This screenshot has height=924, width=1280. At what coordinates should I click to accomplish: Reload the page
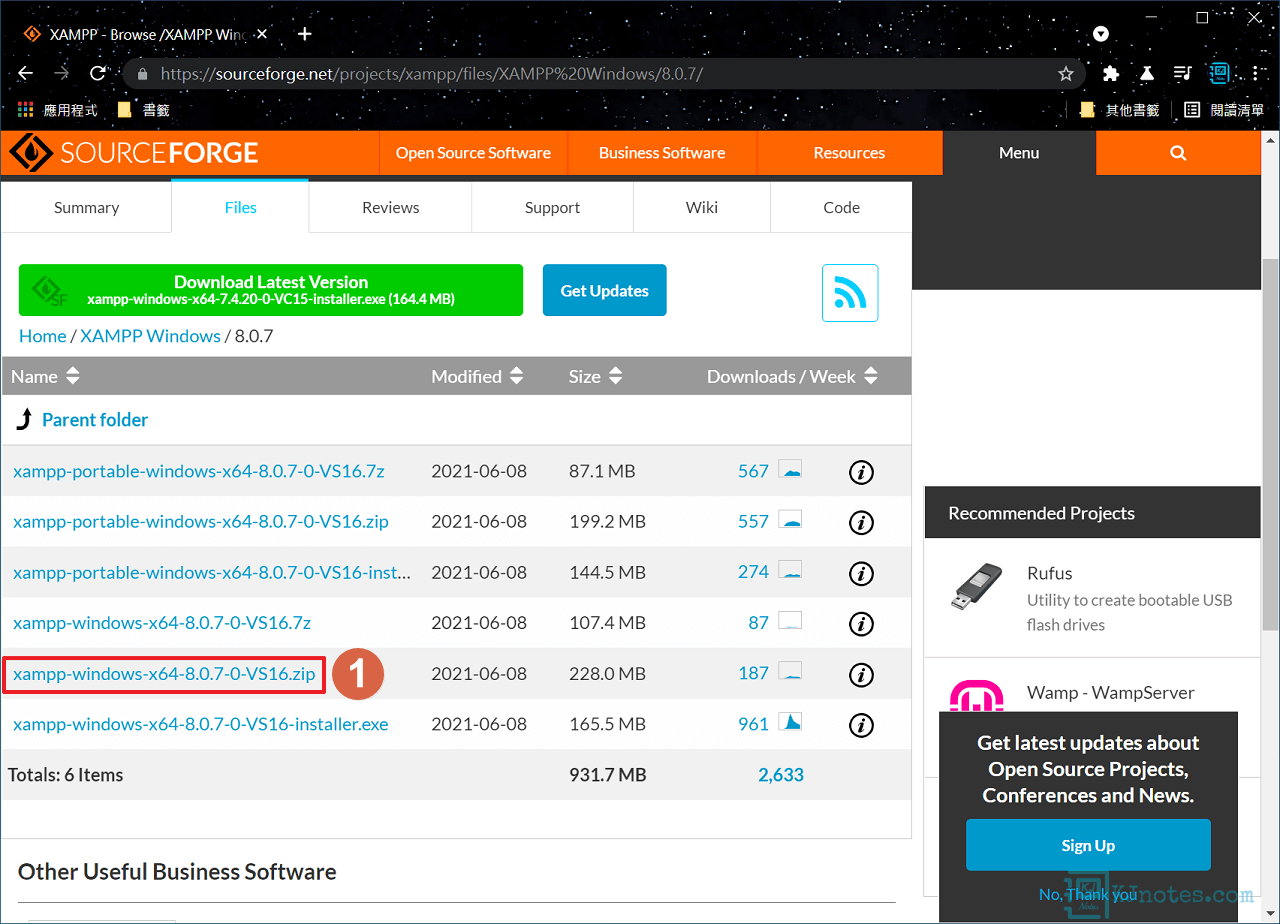click(98, 73)
